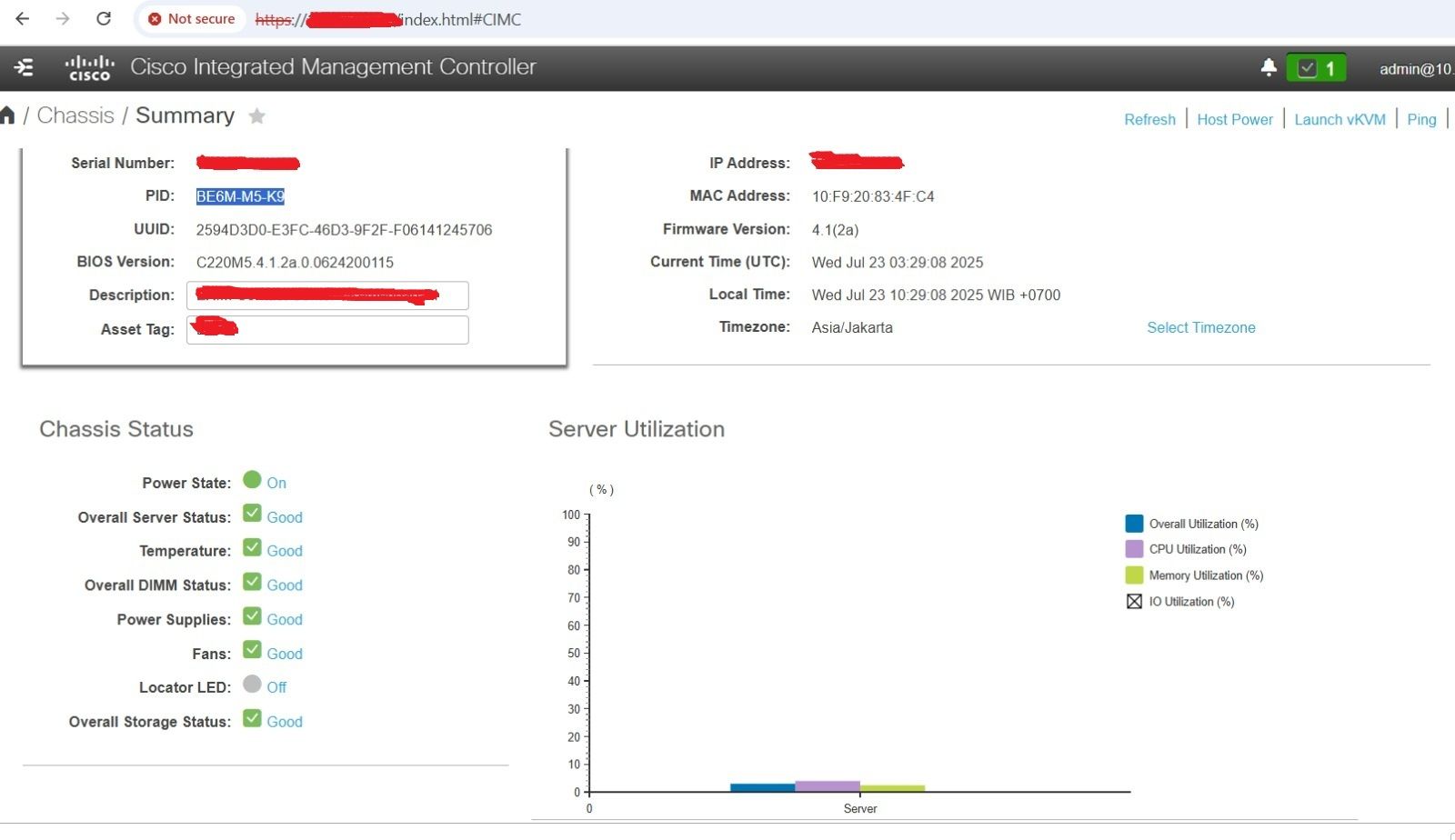Click inside the Asset Tag input field

tap(327, 329)
